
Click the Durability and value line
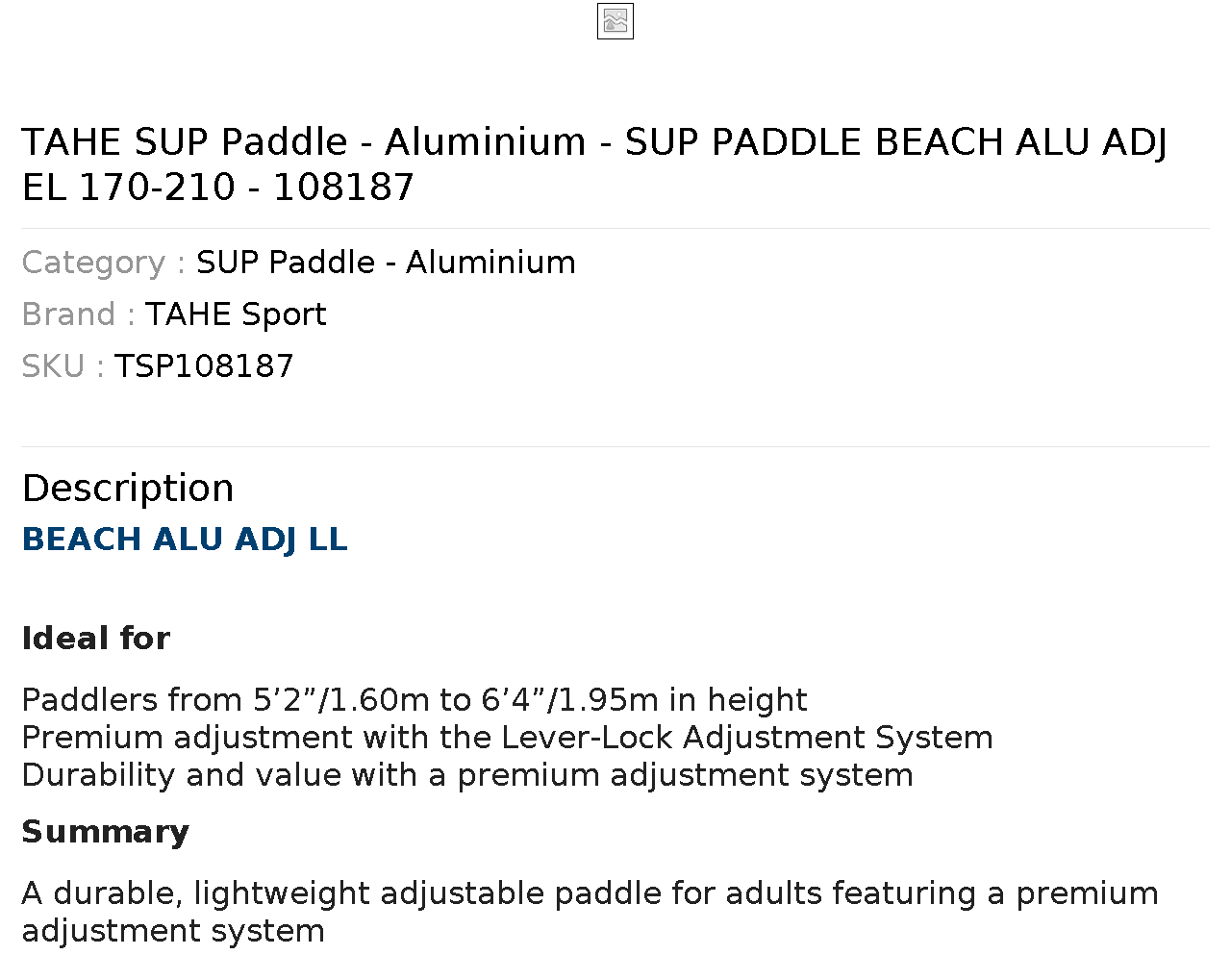point(467,775)
